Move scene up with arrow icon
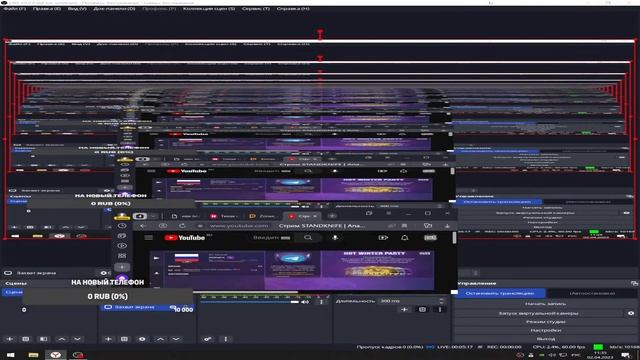The image size is (640, 360). pyautogui.click(x=61, y=339)
